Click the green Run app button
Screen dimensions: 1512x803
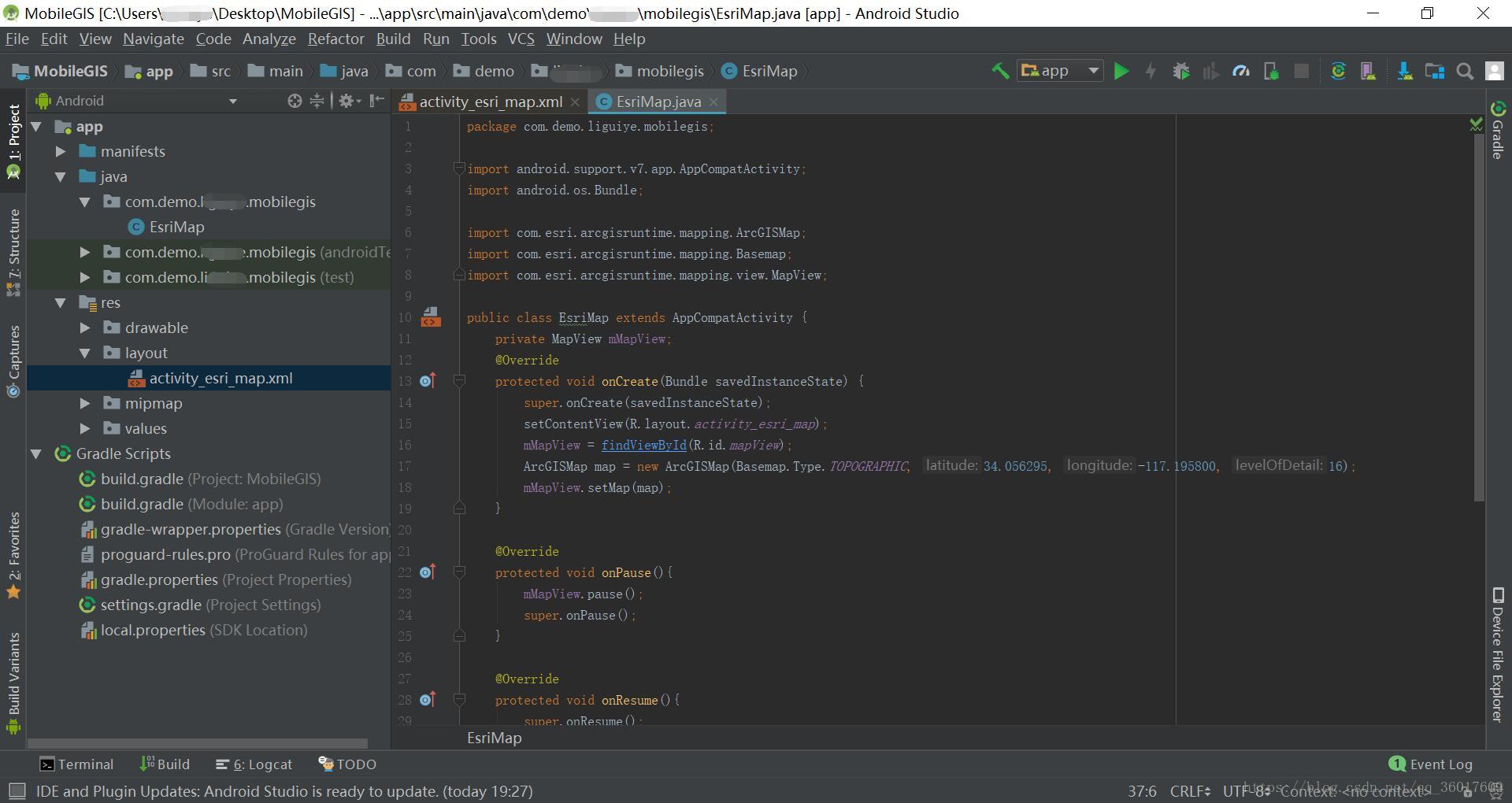tap(1121, 72)
